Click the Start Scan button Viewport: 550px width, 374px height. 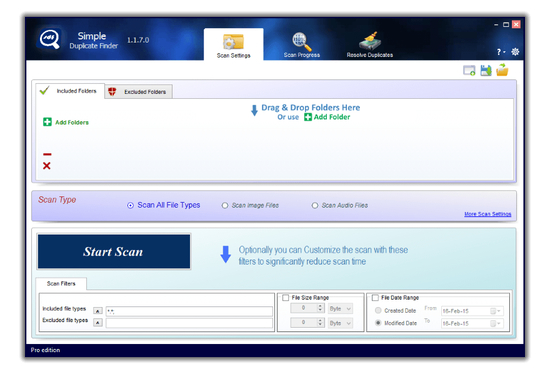click(114, 252)
